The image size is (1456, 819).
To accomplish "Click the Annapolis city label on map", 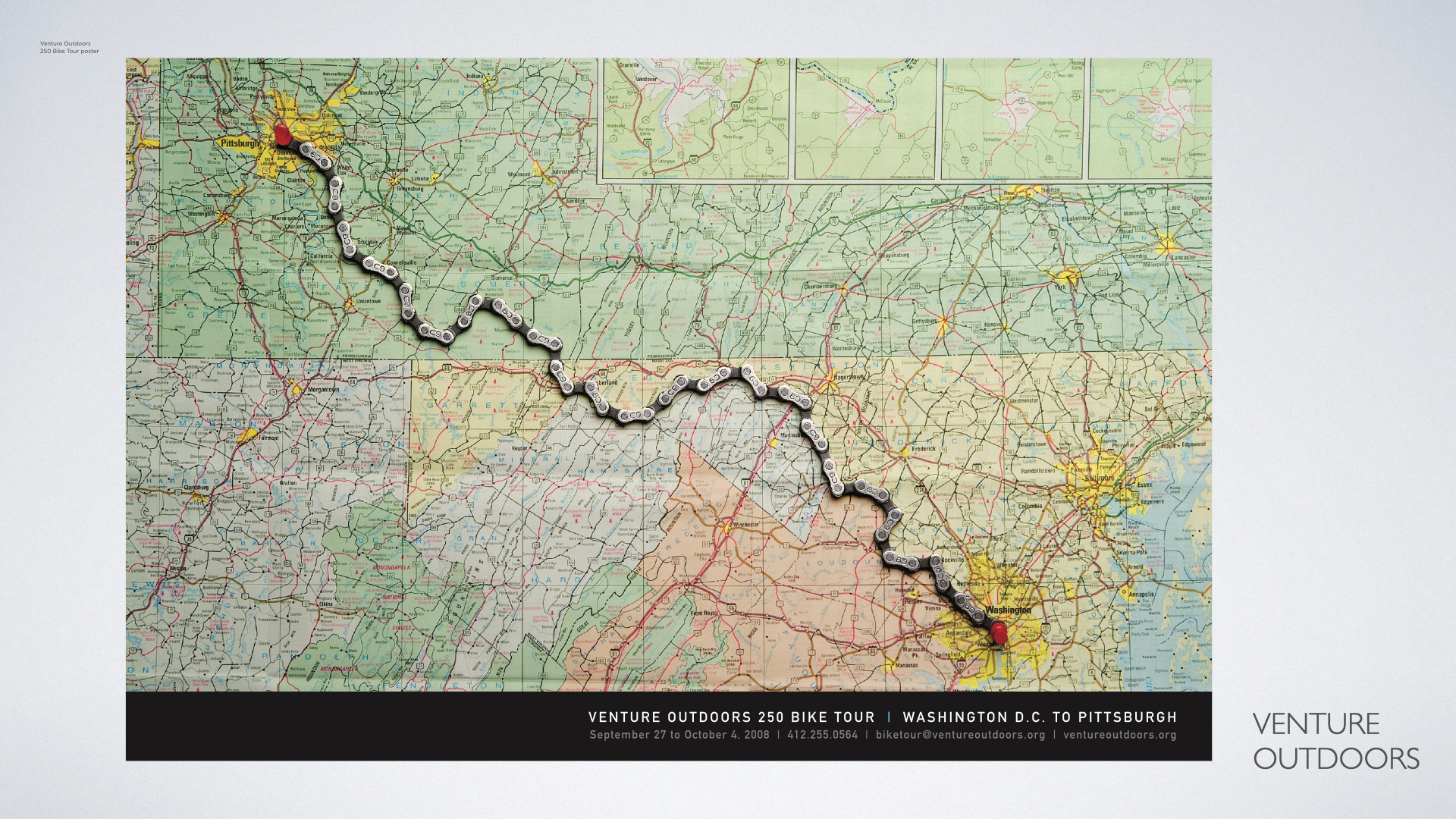I will 1141,595.
